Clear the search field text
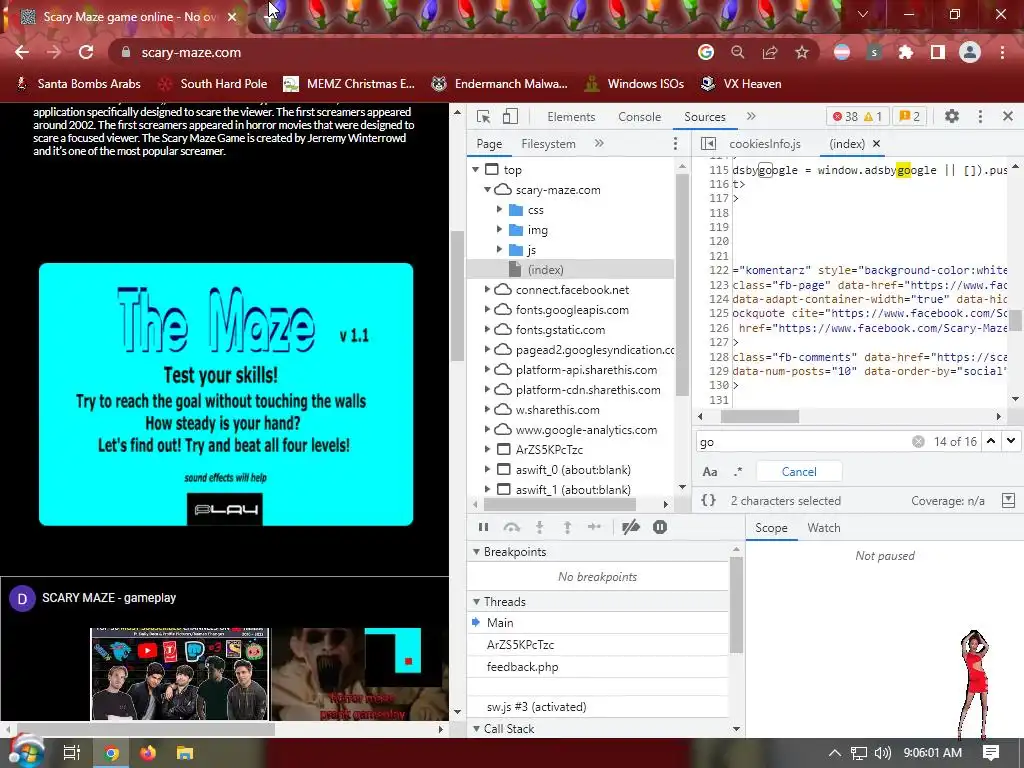This screenshot has height=768, width=1024. pos(918,441)
